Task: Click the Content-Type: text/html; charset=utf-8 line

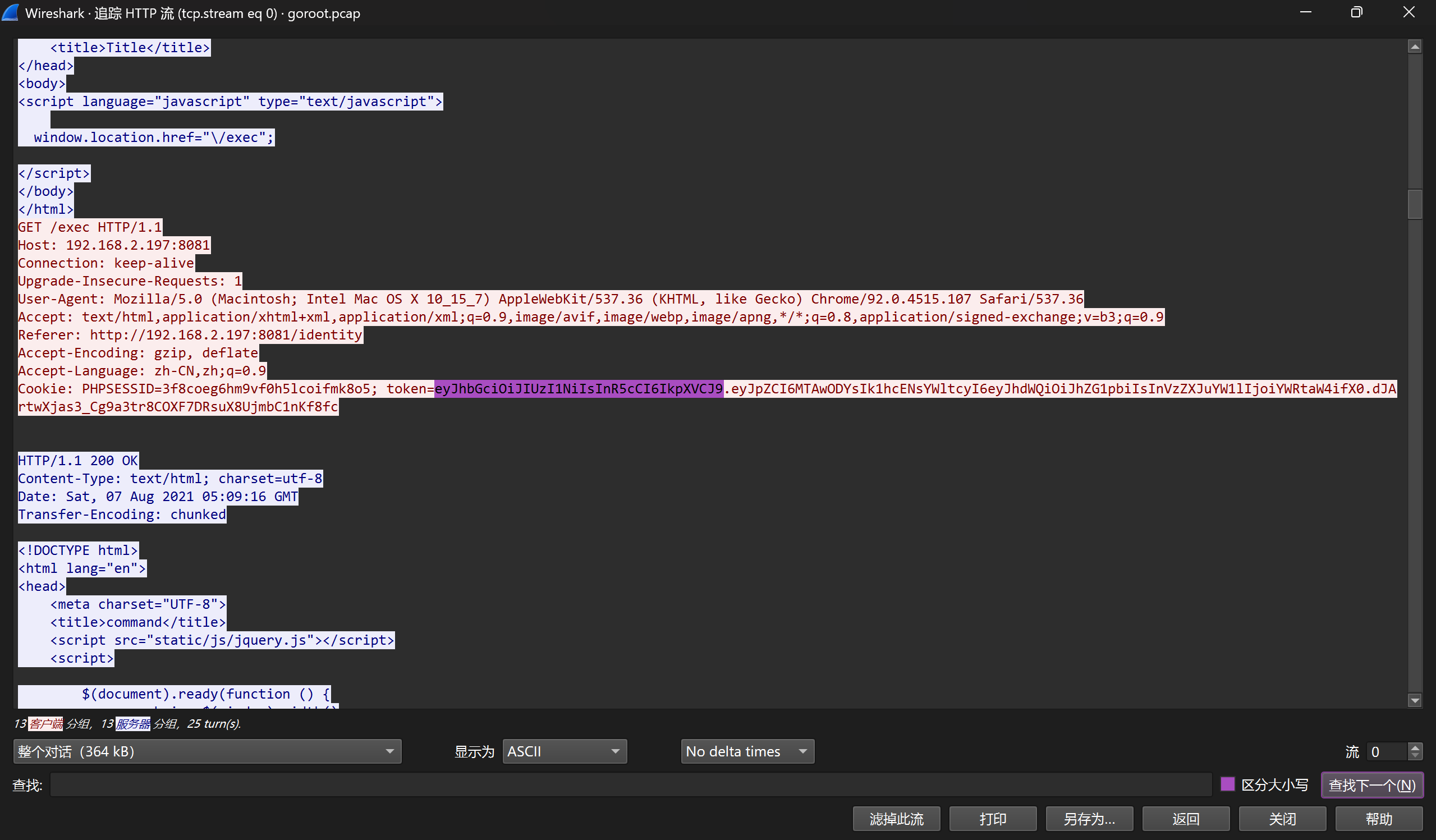Action: [x=171, y=478]
